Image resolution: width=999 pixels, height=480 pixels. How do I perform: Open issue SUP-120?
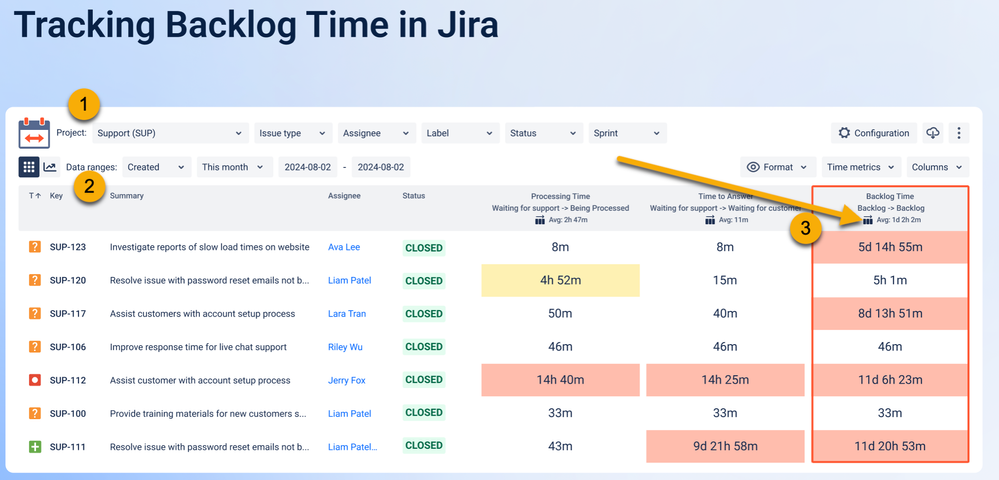pyautogui.click(x=68, y=280)
